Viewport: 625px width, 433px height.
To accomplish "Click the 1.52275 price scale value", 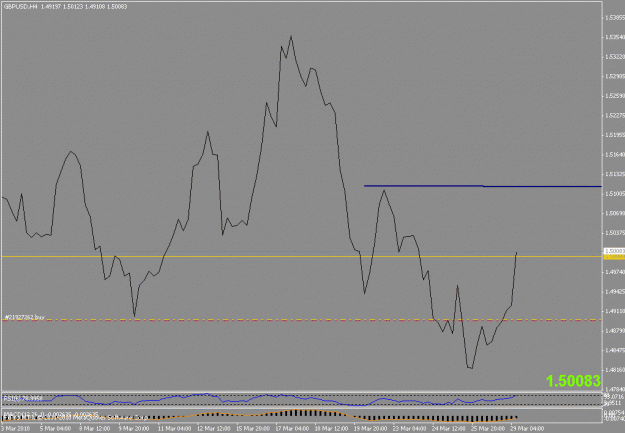I will click(x=615, y=116).
